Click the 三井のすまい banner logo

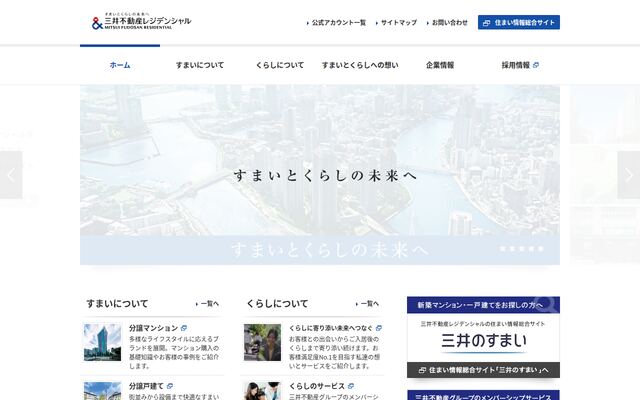click(484, 340)
